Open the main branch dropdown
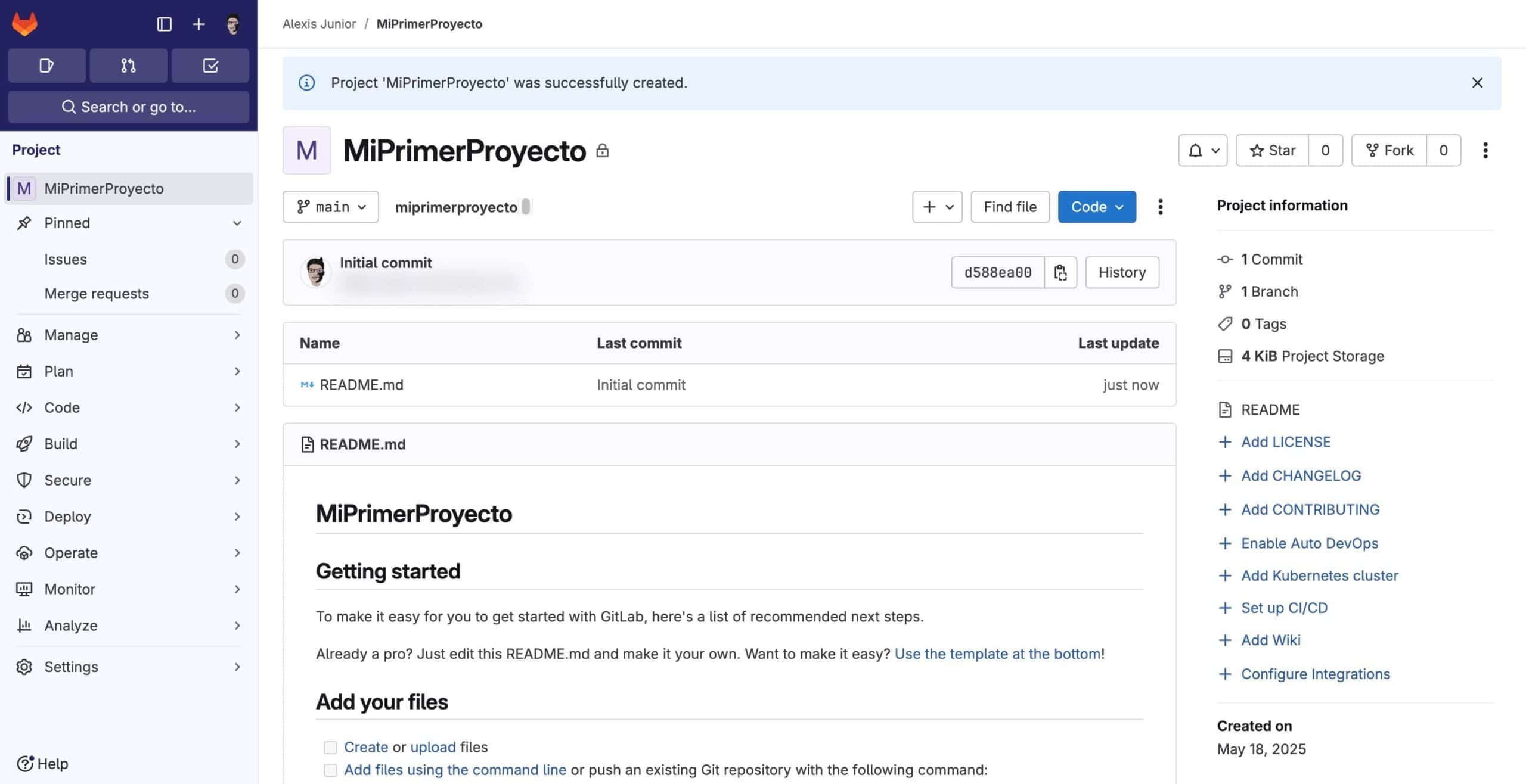 coord(330,207)
